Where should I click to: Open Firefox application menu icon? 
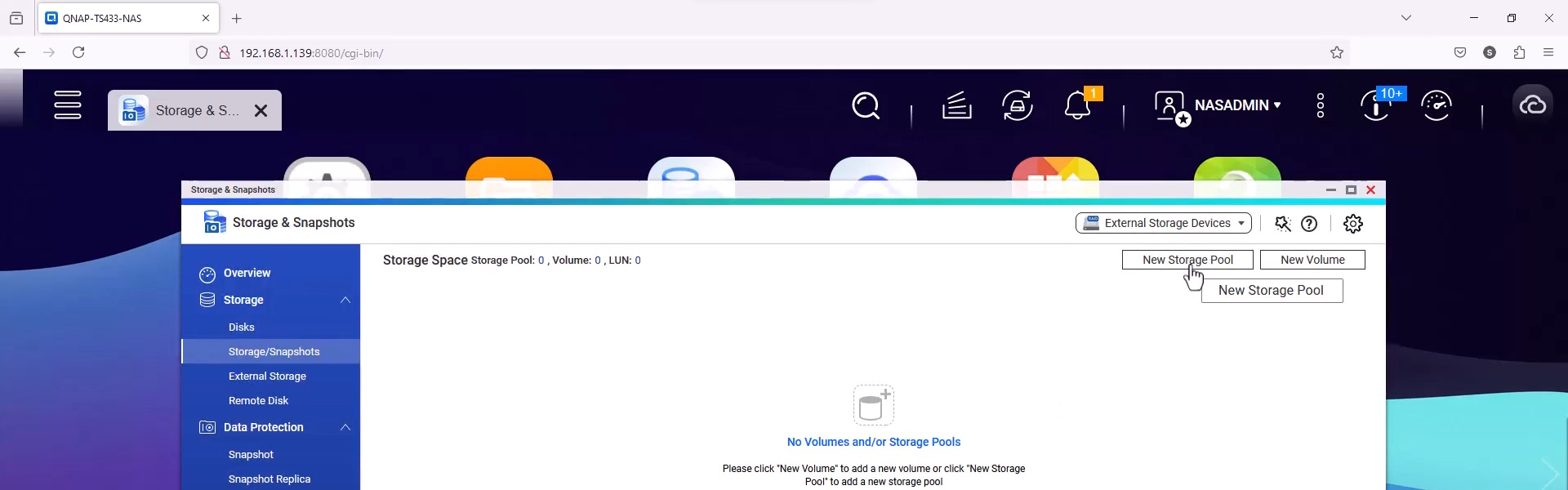tap(1548, 52)
